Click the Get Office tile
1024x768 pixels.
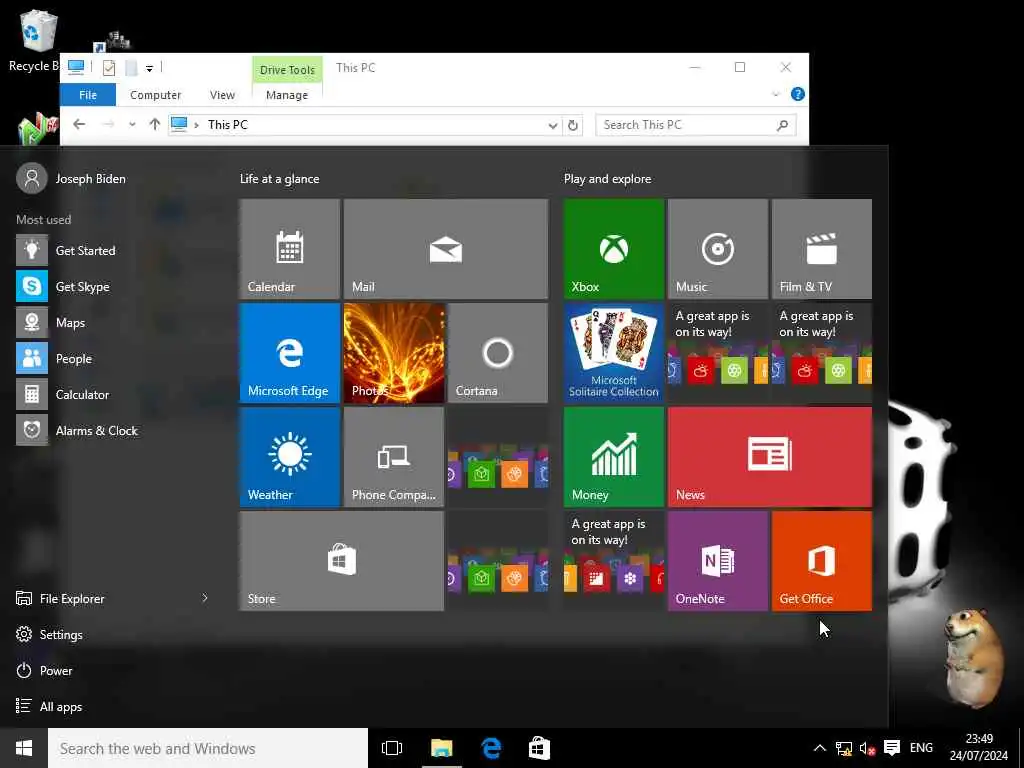coord(822,561)
